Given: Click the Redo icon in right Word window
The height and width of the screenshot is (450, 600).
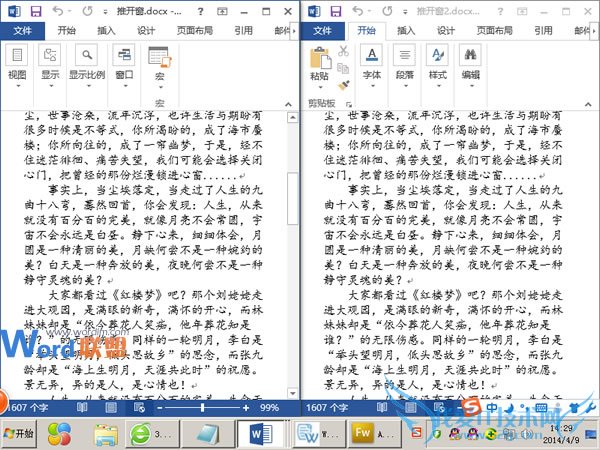Looking at the screenshot, I should (387, 11).
